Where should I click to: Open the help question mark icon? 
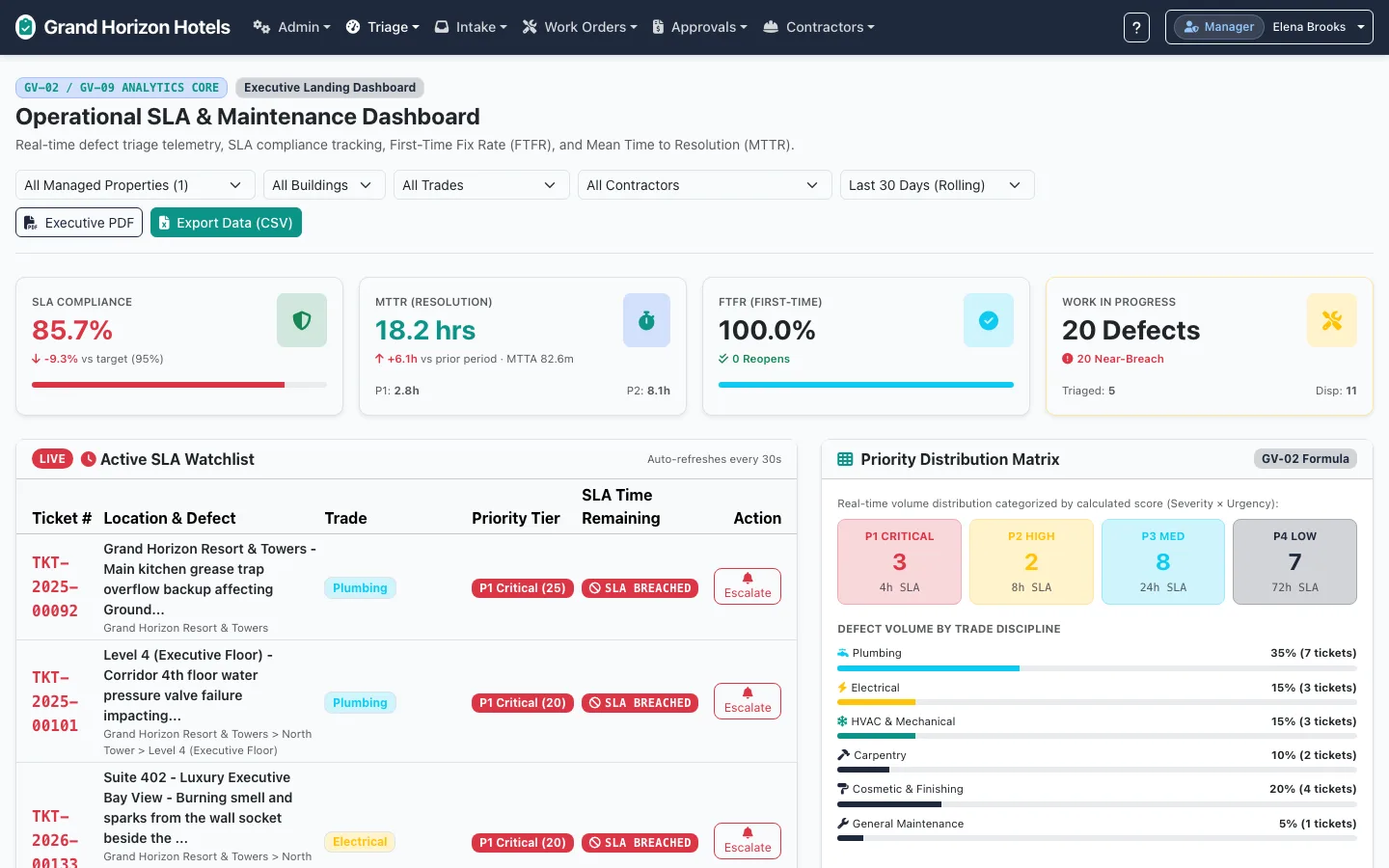(1136, 27)
